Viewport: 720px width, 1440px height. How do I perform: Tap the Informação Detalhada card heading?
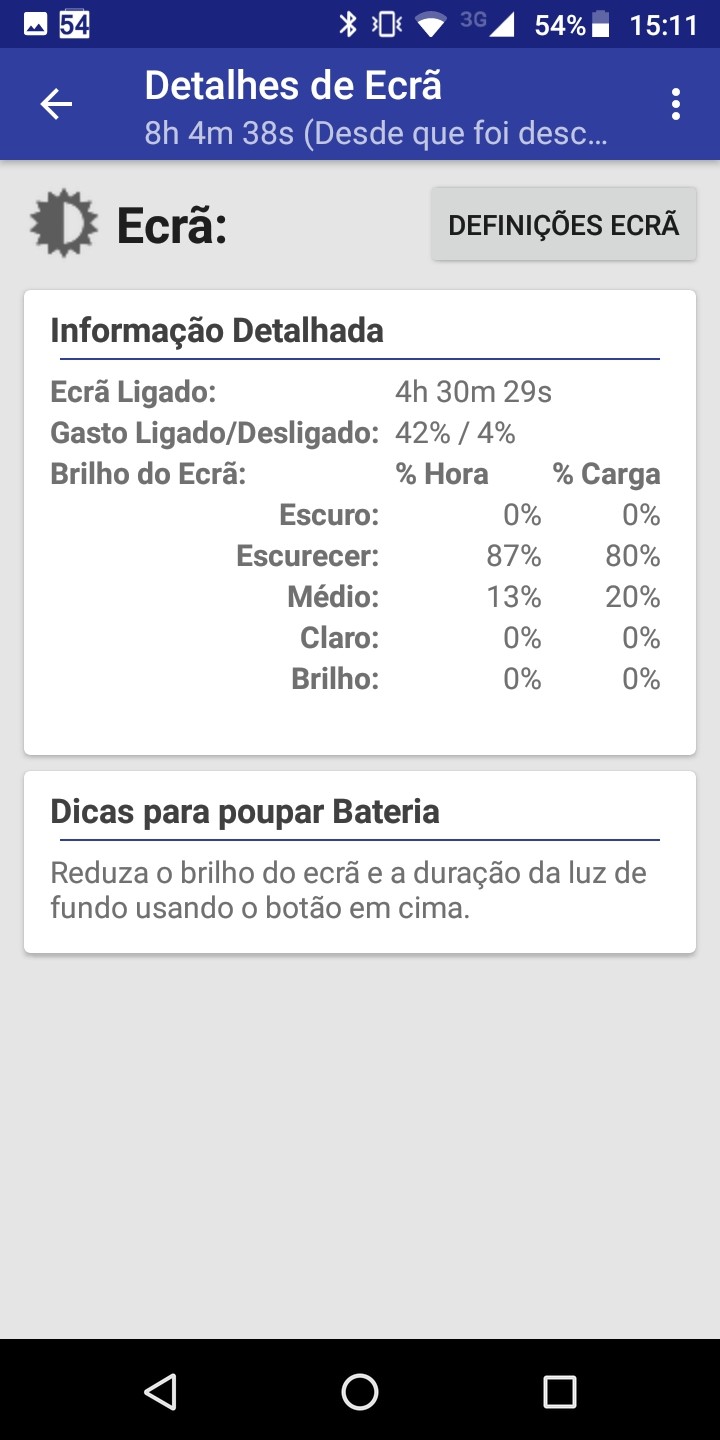click(217, 330)
